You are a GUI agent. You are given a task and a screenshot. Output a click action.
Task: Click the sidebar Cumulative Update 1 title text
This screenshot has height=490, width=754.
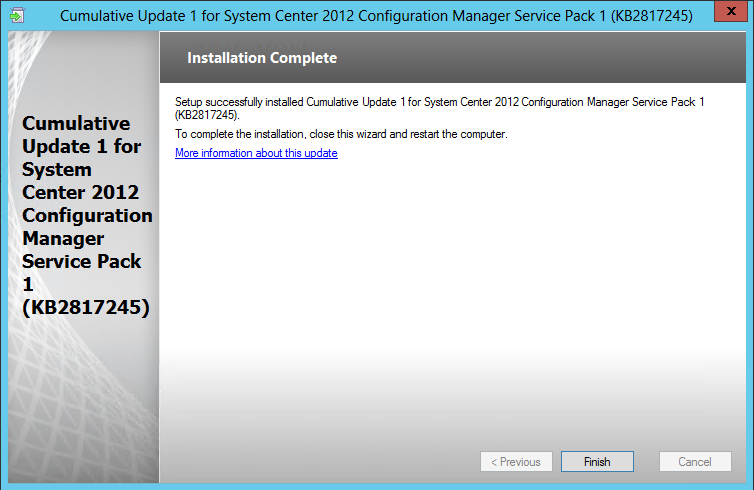click(87, 215)
